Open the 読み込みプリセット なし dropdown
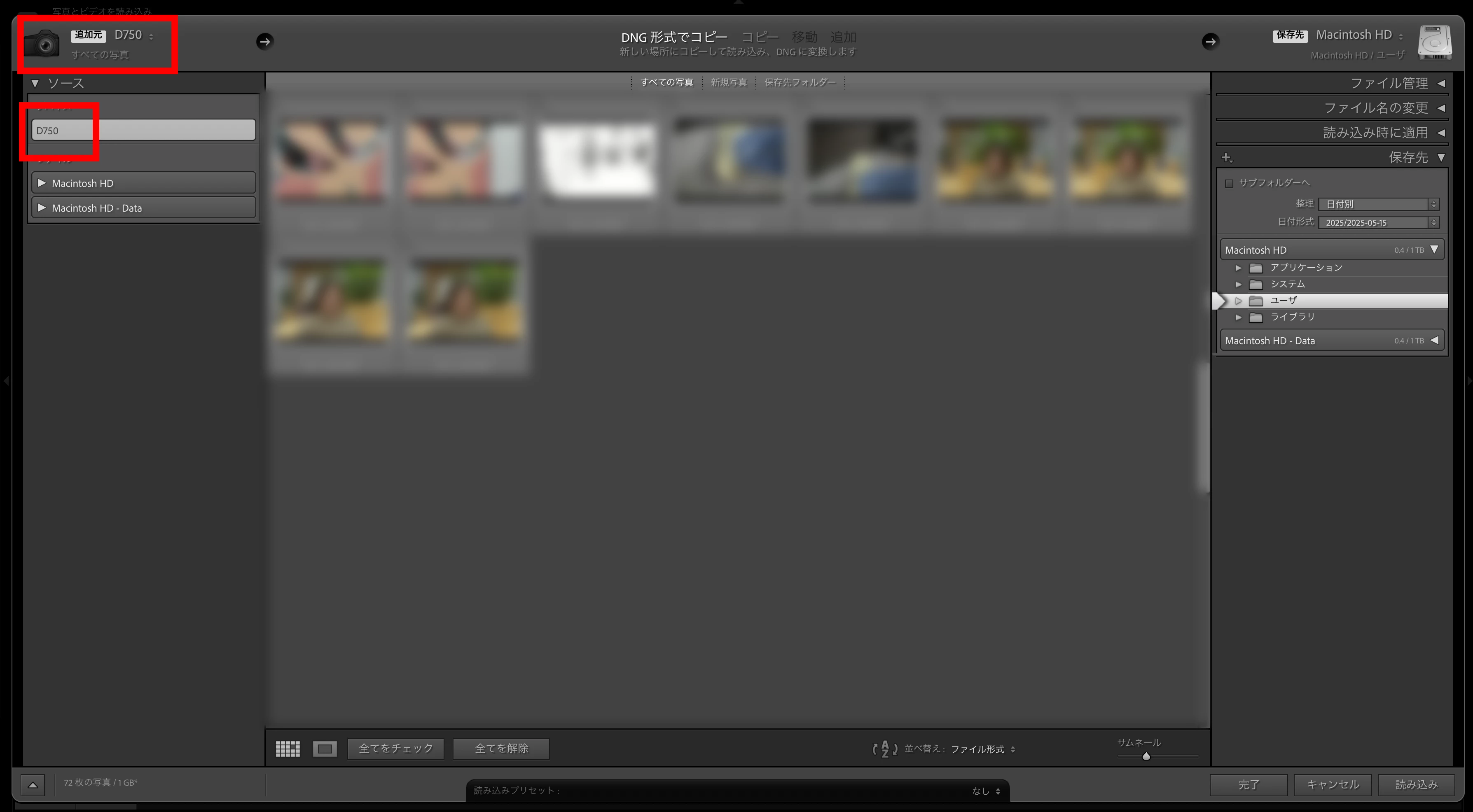The width and height of the screenshot is (1473, 812). point(985,791)
